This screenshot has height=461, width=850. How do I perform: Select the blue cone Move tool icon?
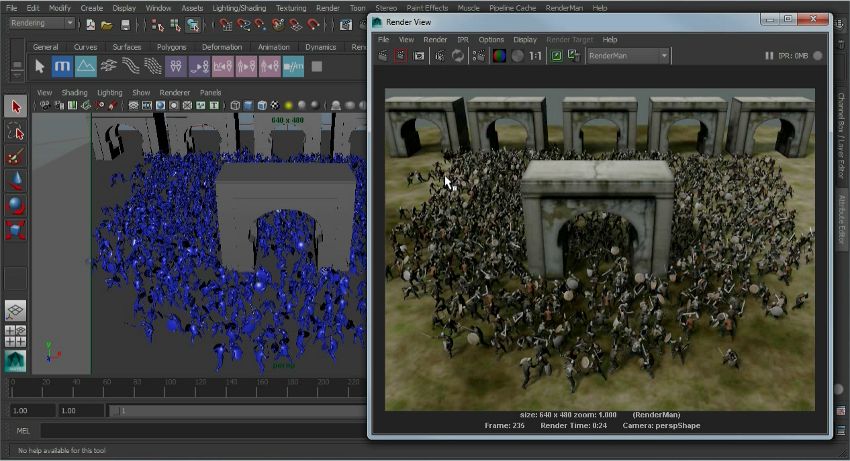coord(16,181)
